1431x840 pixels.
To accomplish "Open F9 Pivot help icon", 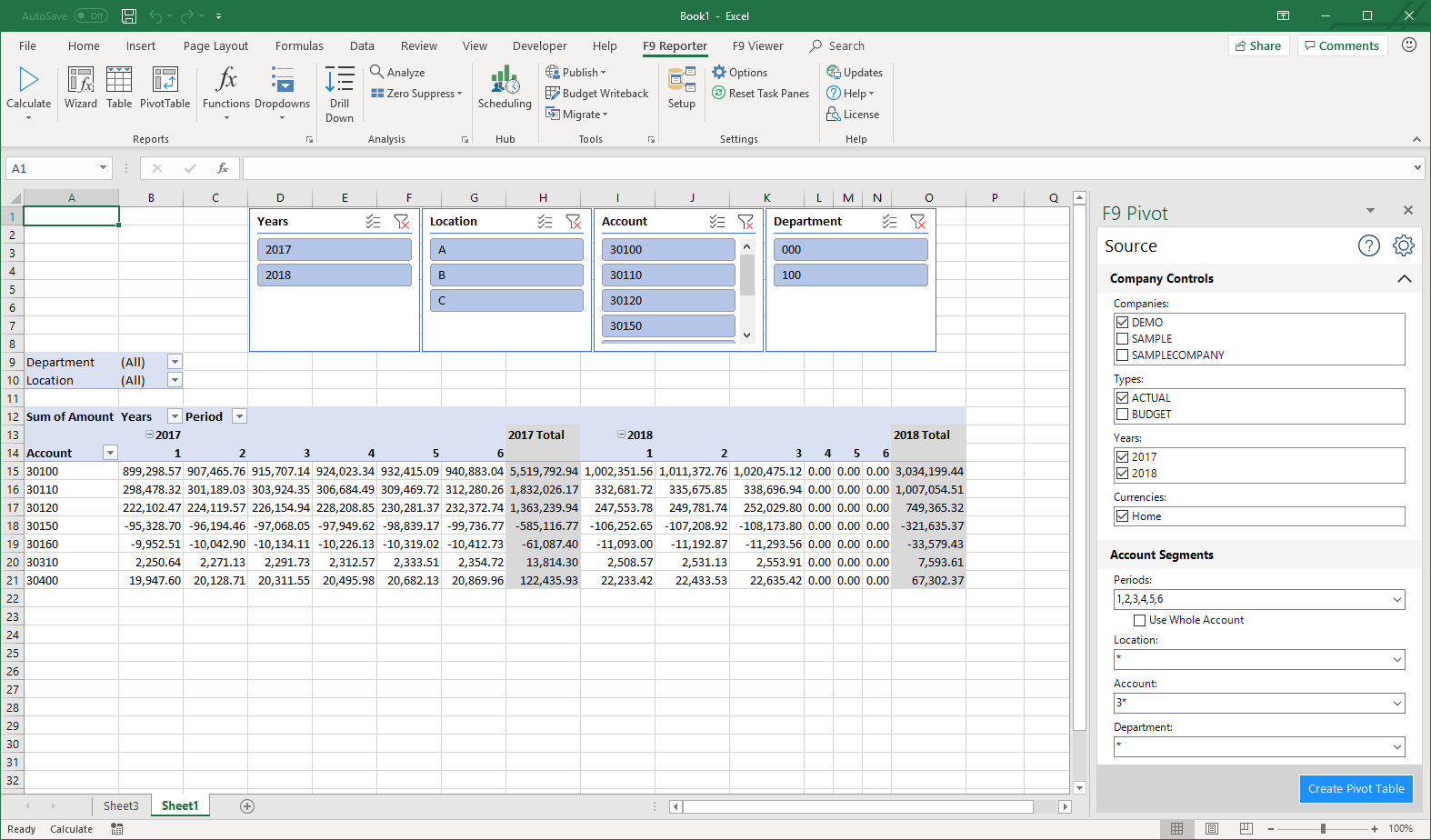I will (x=1368, y=245).
